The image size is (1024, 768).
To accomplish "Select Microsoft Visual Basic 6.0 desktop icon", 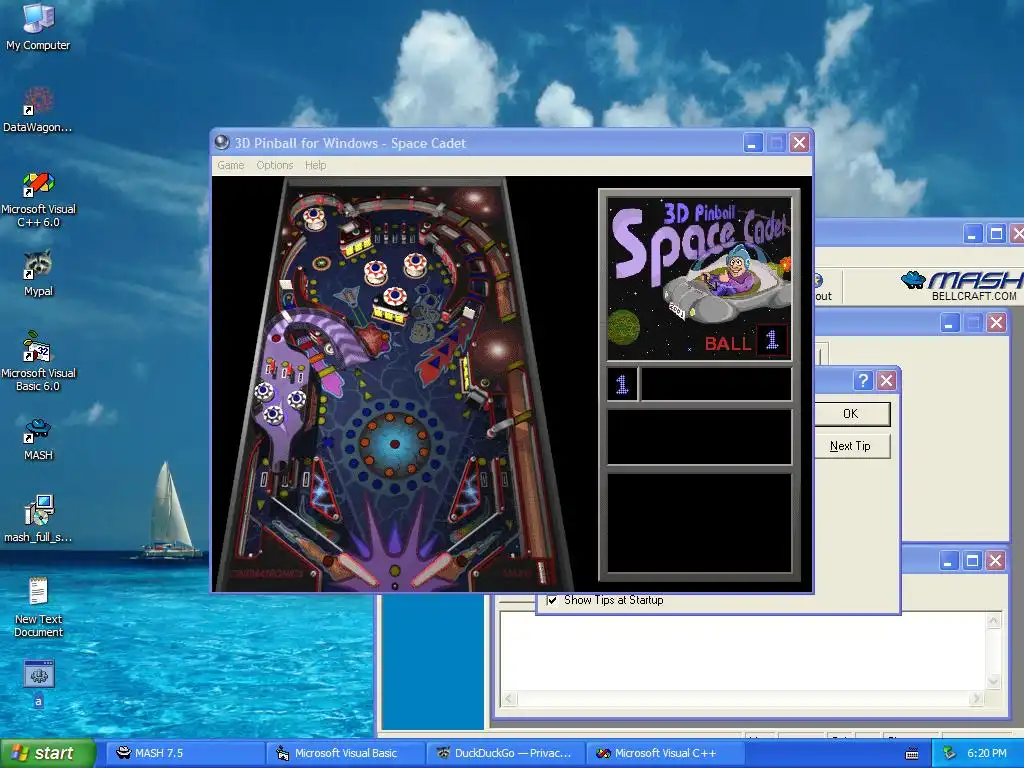I will (38, 361).
